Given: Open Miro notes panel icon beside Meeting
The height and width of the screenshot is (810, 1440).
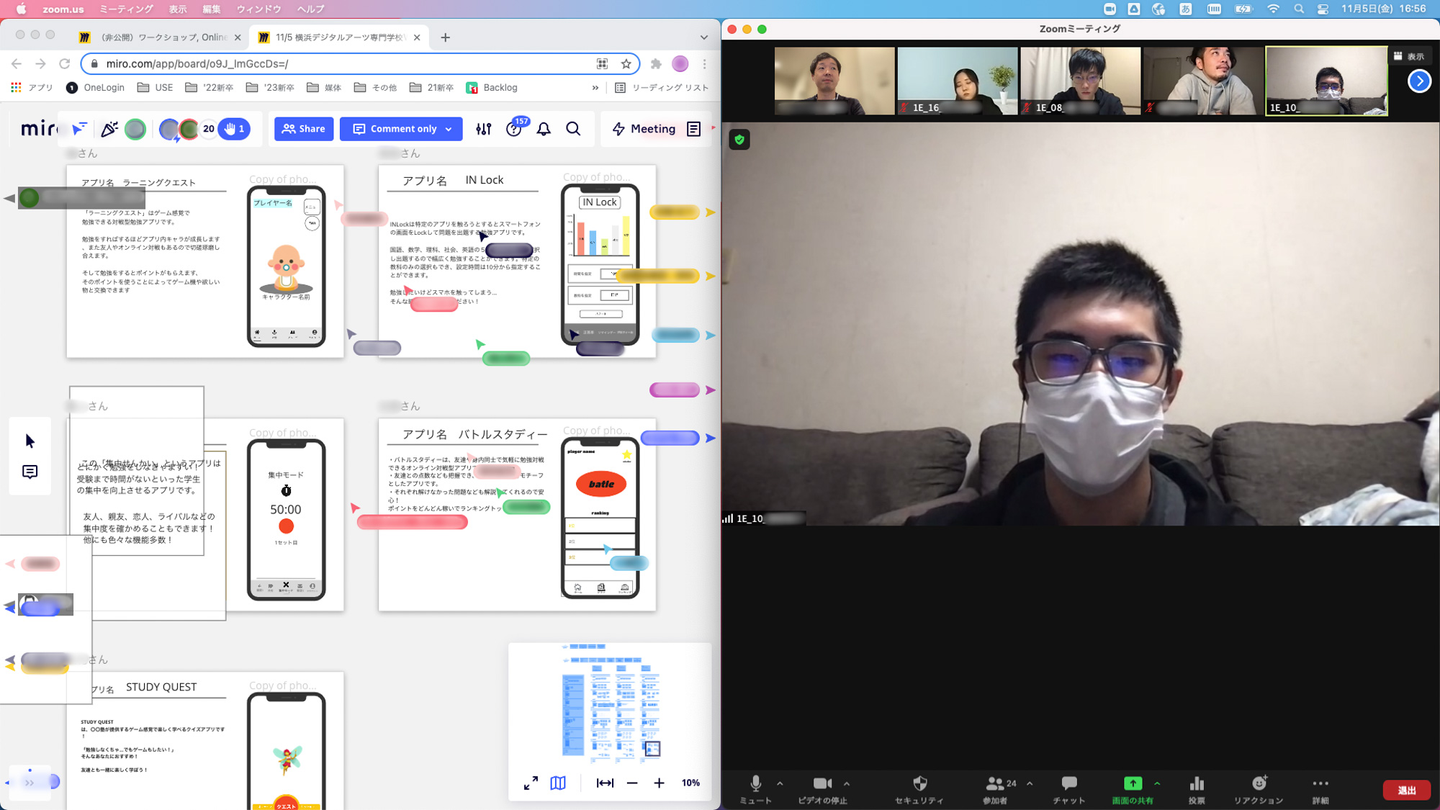Looking at the screenshot, I should pos(693,129).
